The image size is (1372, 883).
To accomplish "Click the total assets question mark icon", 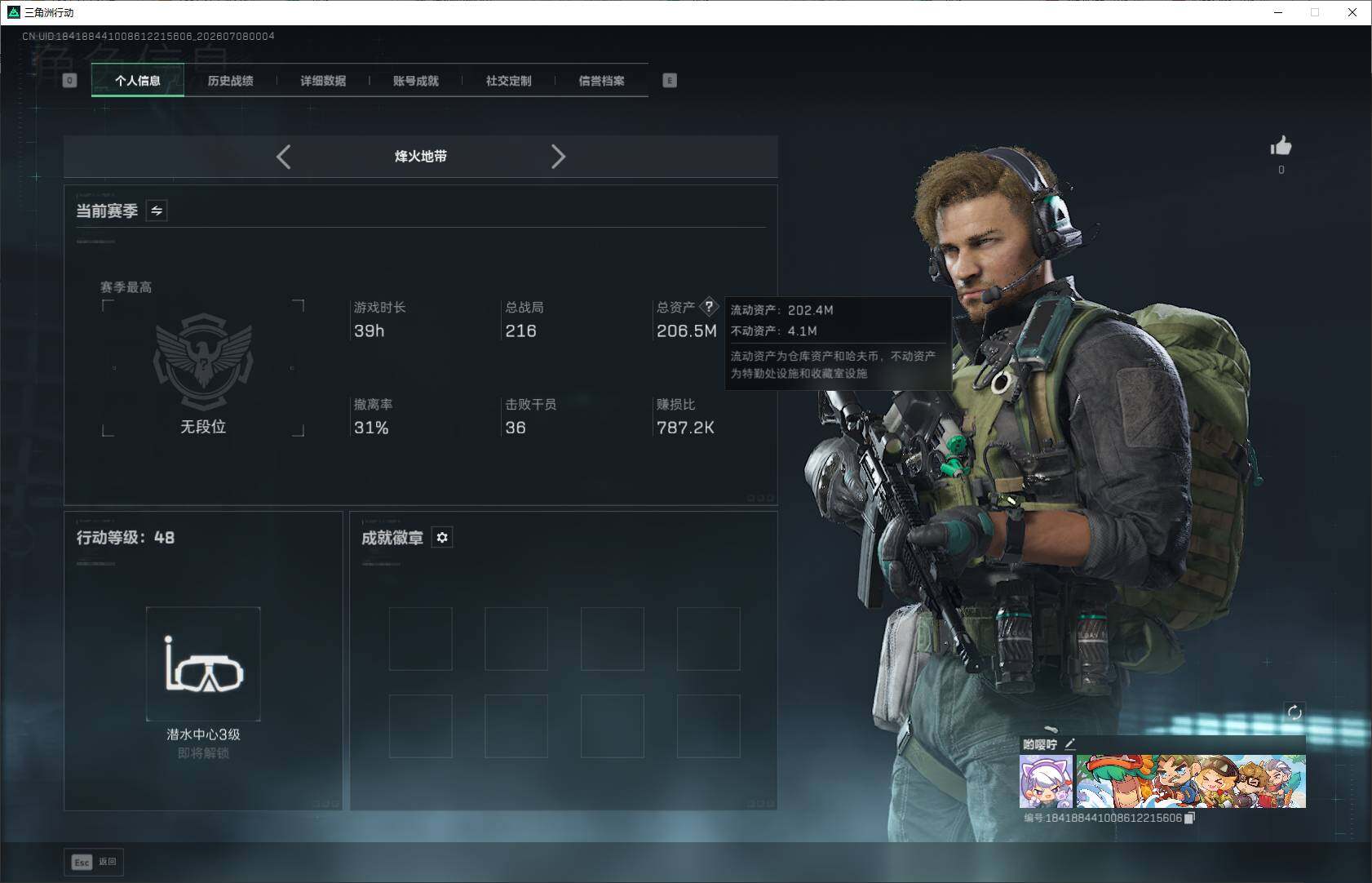I will click(709, 307).
